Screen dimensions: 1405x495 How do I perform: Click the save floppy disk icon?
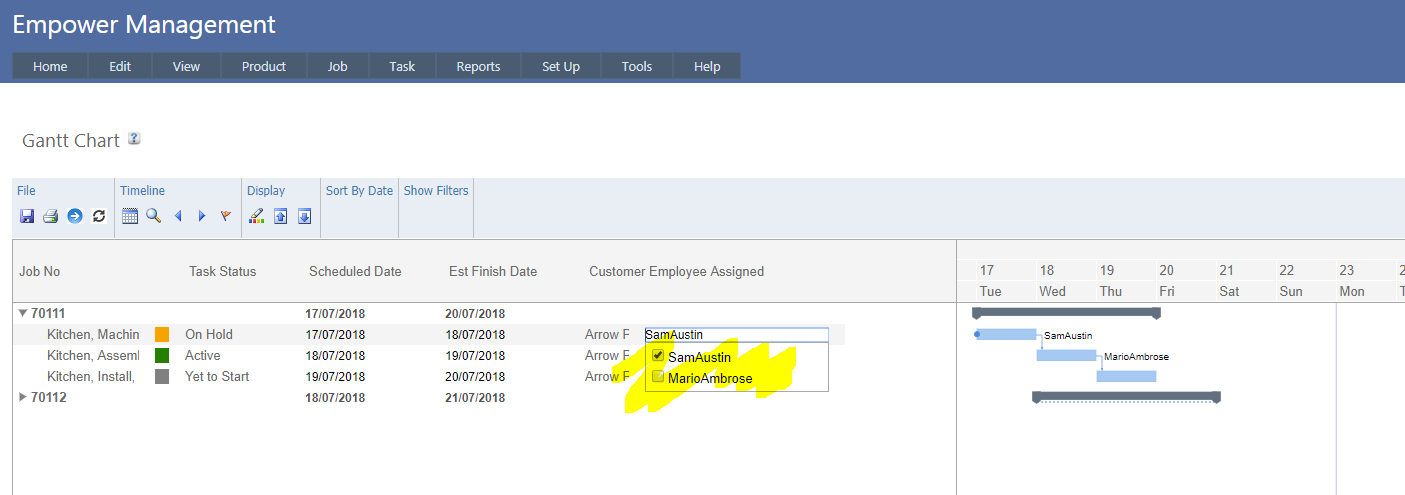27,216
